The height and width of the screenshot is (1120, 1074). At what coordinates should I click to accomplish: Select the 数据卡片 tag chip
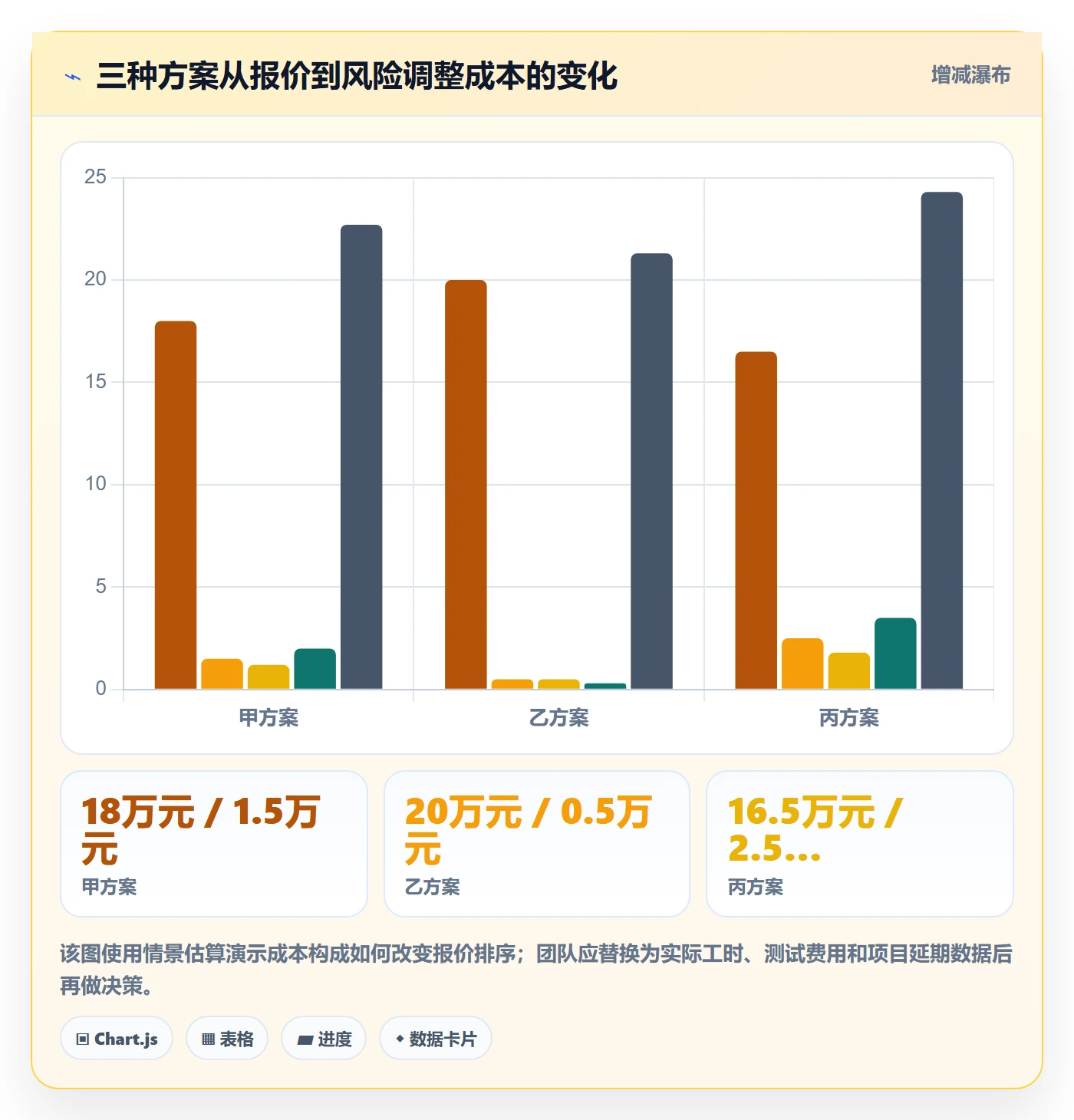coord(436,1039)
